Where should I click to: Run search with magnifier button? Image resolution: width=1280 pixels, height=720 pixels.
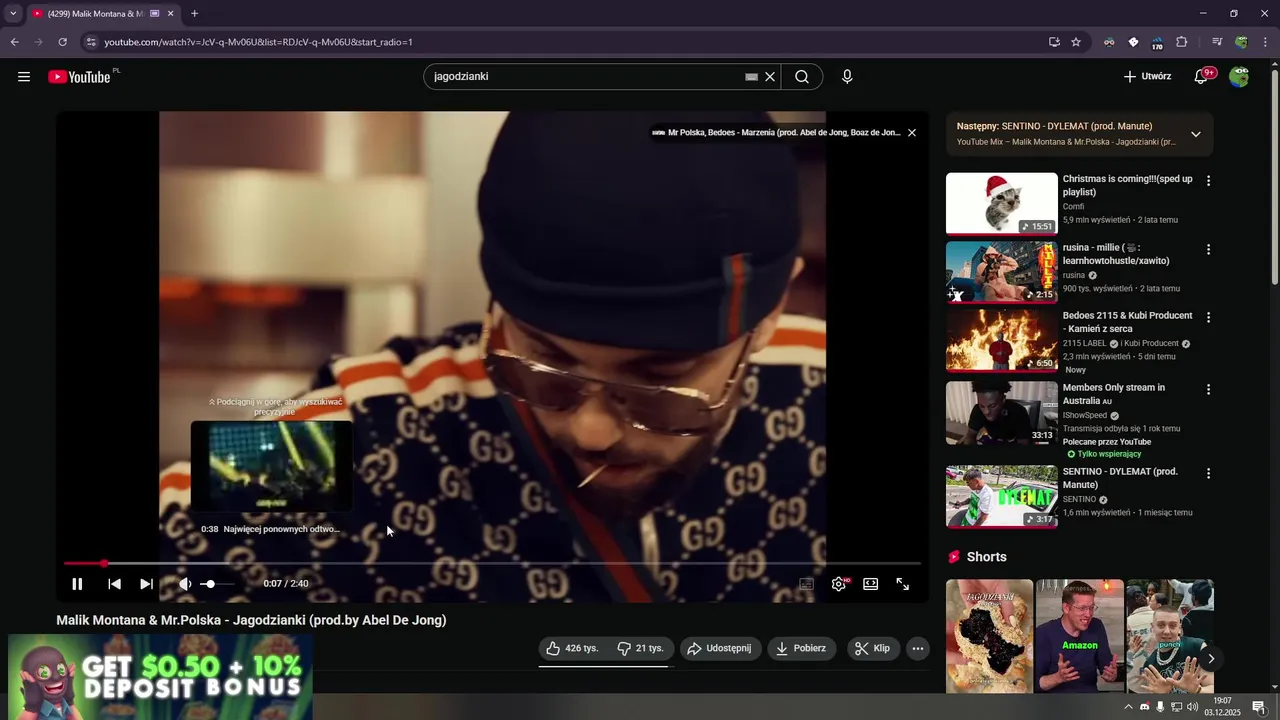pos(802,77)
